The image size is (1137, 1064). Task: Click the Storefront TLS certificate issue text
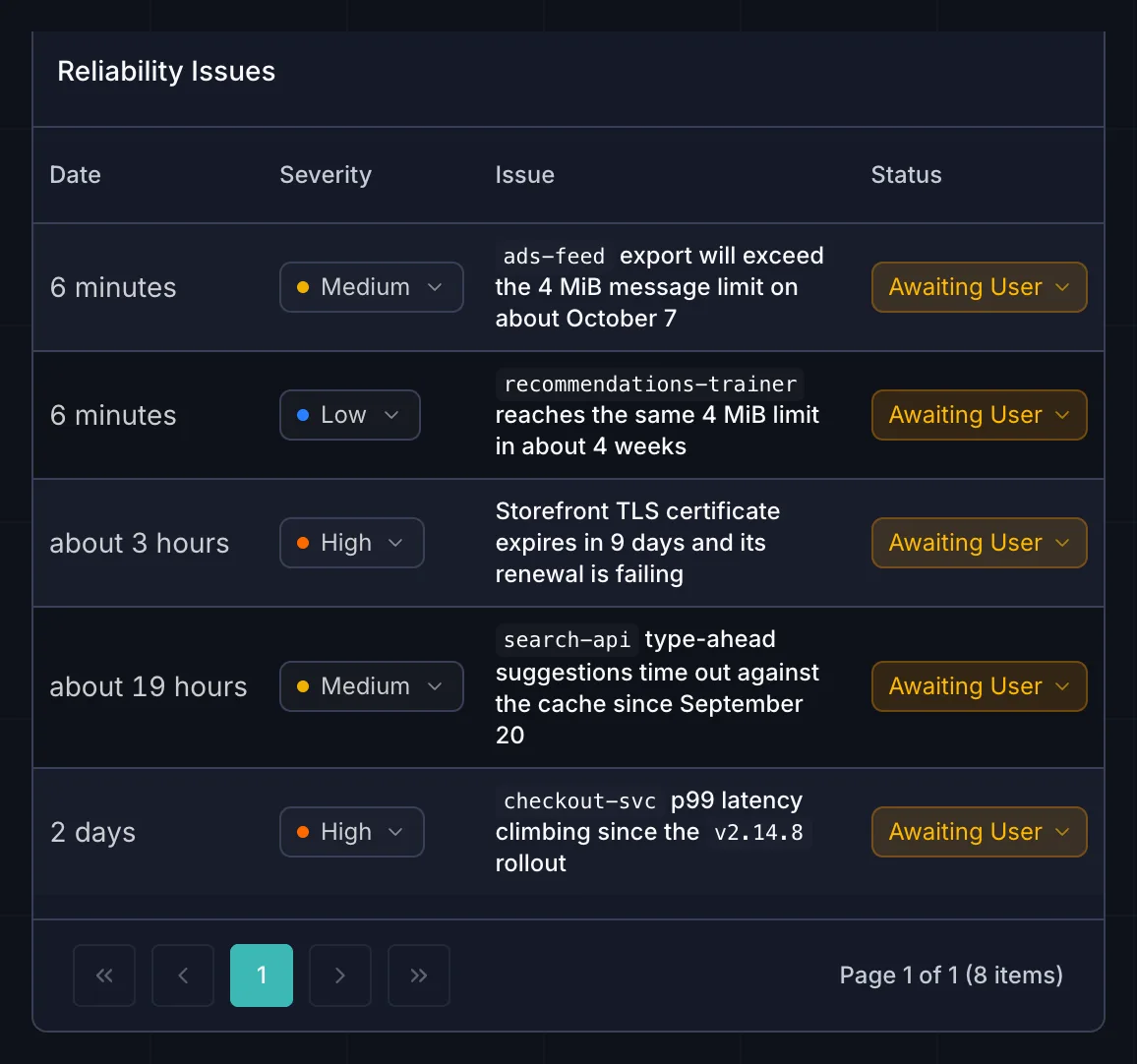637,543
